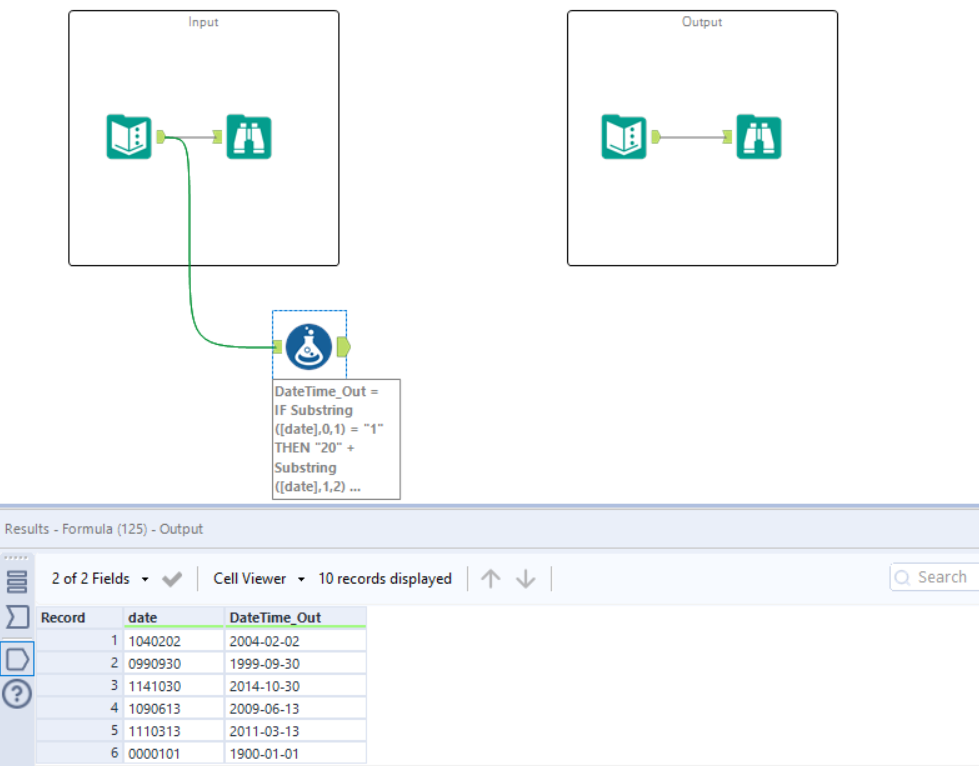Select the Record column header
This screenshot has height=766, width=979.
pos(79,617)
